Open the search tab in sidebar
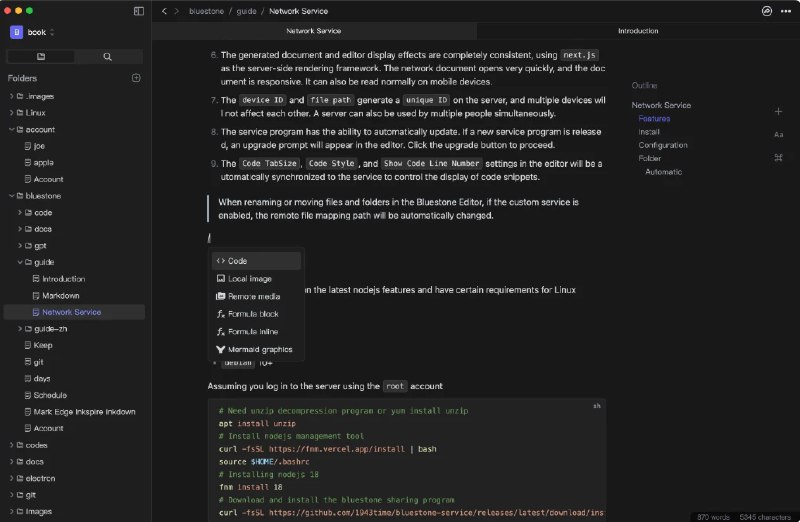This screenshot has width=800, height=522. click(x=108, y=56)
